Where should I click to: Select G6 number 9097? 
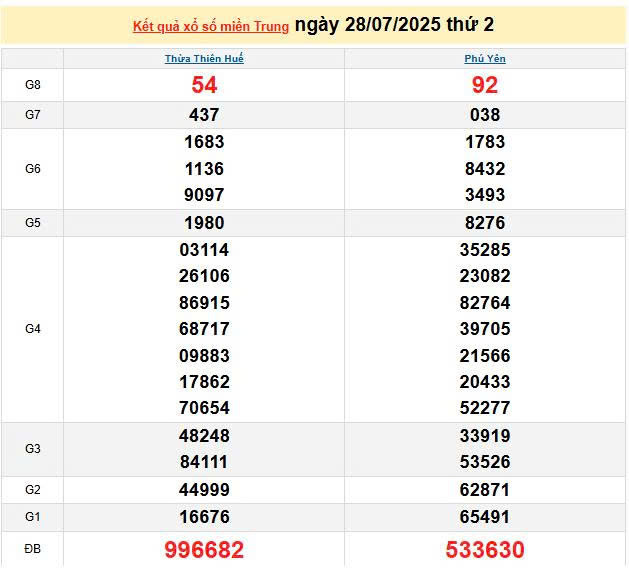(x=204, y=195)
